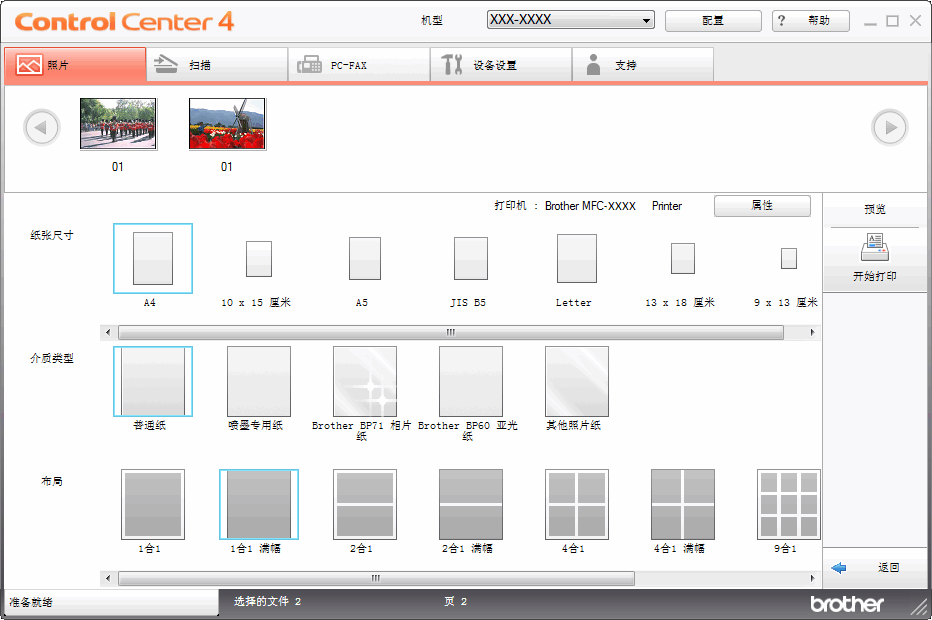Viewport: 932px width, 620px height.
Task: Click the 开始打印 printer icon
Action: [874, 248]
